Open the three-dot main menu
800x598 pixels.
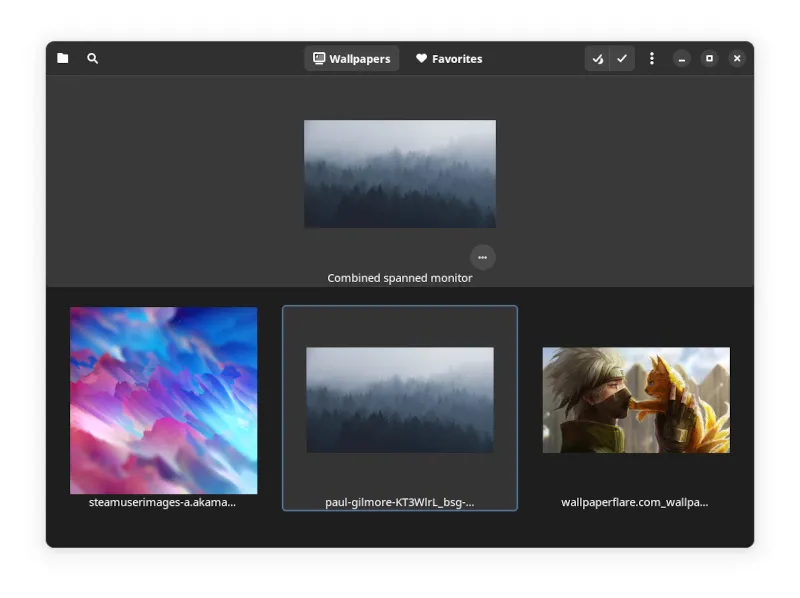coord(652,59)
